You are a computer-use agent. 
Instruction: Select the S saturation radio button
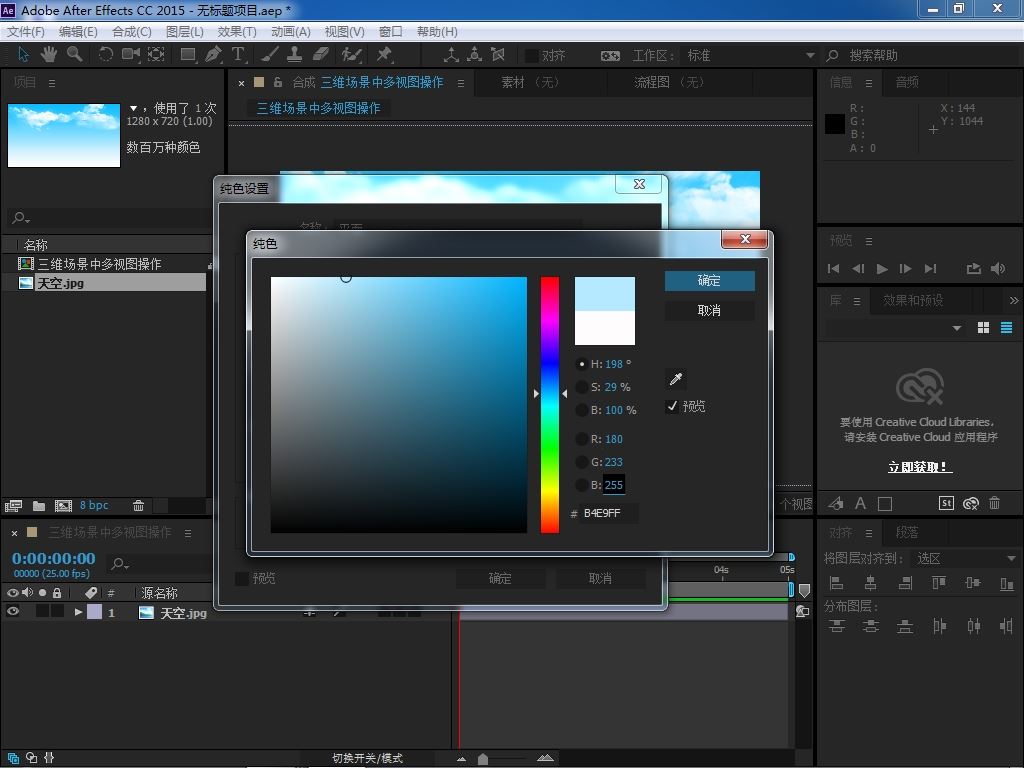point(582,387)
